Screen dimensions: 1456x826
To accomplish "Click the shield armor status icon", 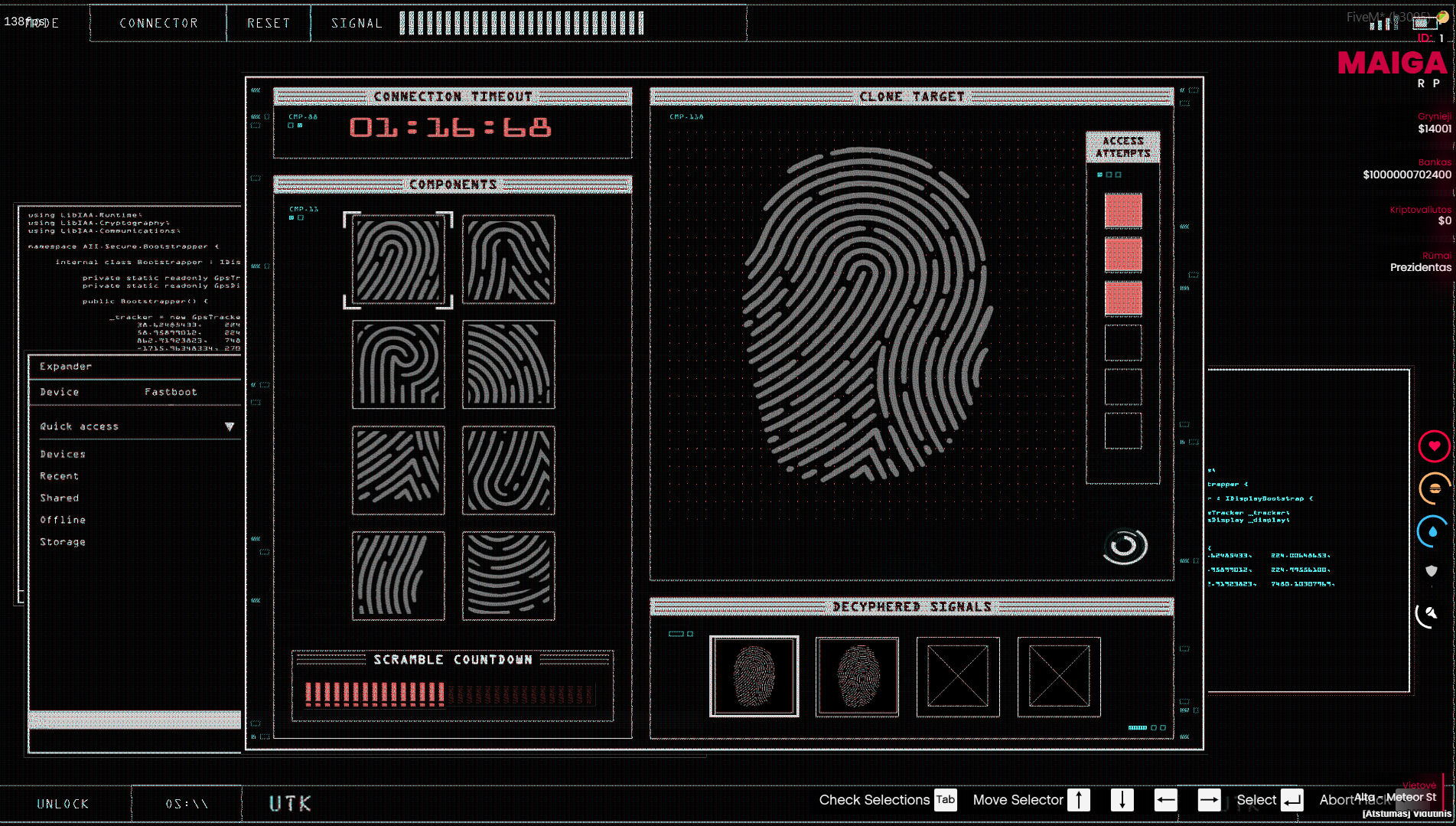I will [1432, 571].
